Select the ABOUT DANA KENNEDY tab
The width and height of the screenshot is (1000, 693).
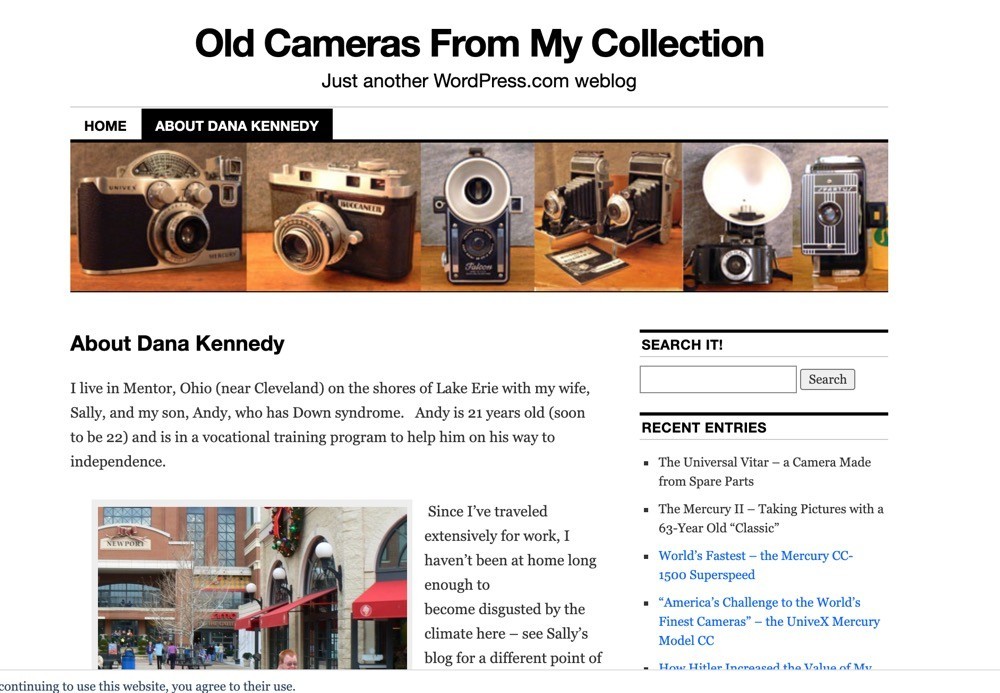pos(237,126)
